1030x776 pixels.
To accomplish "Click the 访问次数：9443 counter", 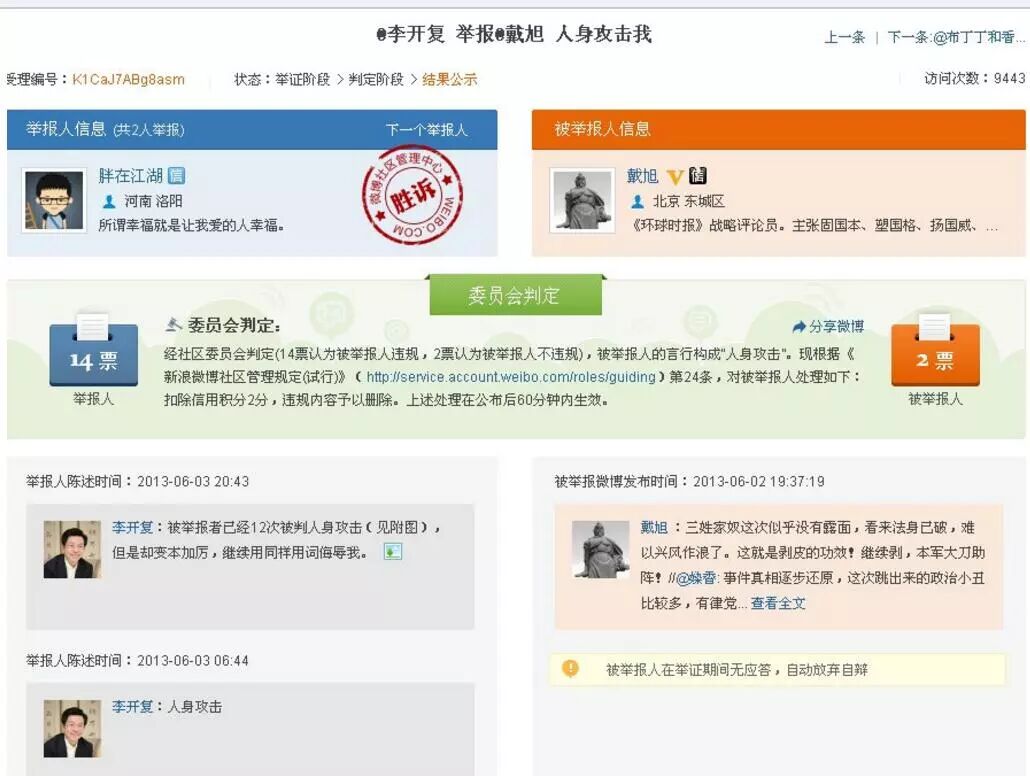I will tap(975, 78).
